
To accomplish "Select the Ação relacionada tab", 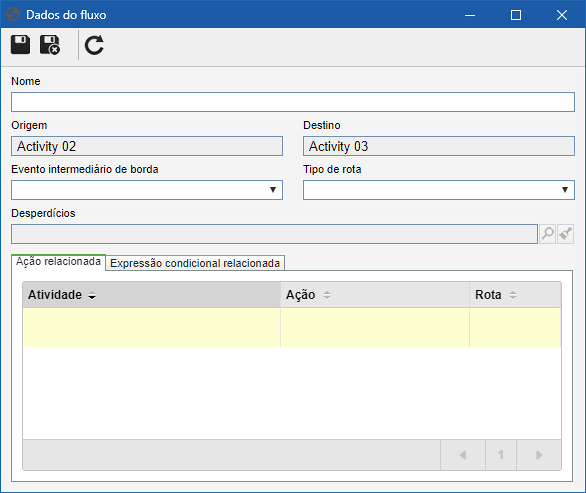I will 58,261.
